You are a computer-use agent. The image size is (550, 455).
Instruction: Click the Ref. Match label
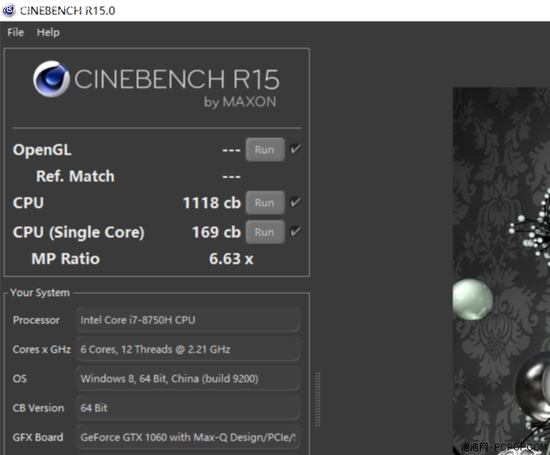75,176
